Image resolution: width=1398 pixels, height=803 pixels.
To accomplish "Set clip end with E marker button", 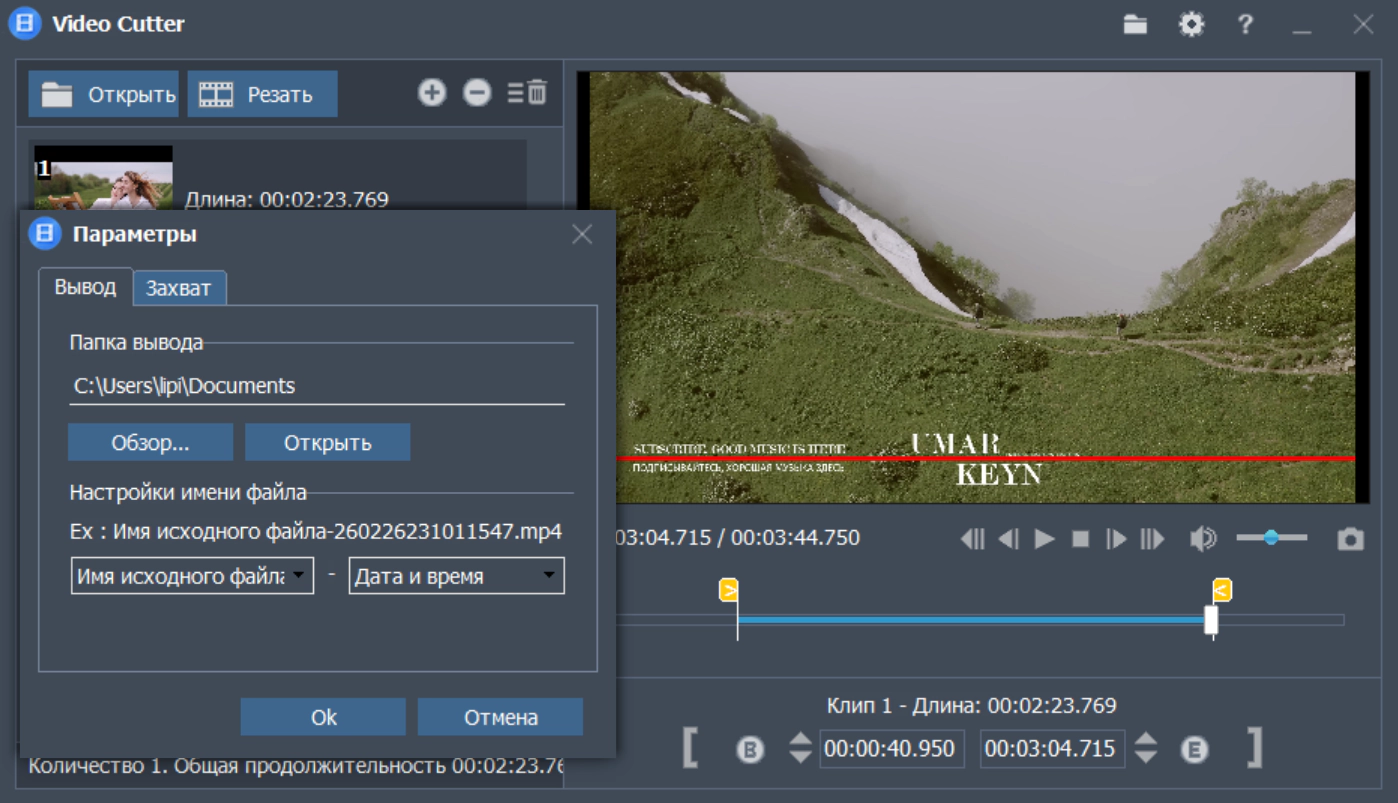I will [x=1194, y=749].
